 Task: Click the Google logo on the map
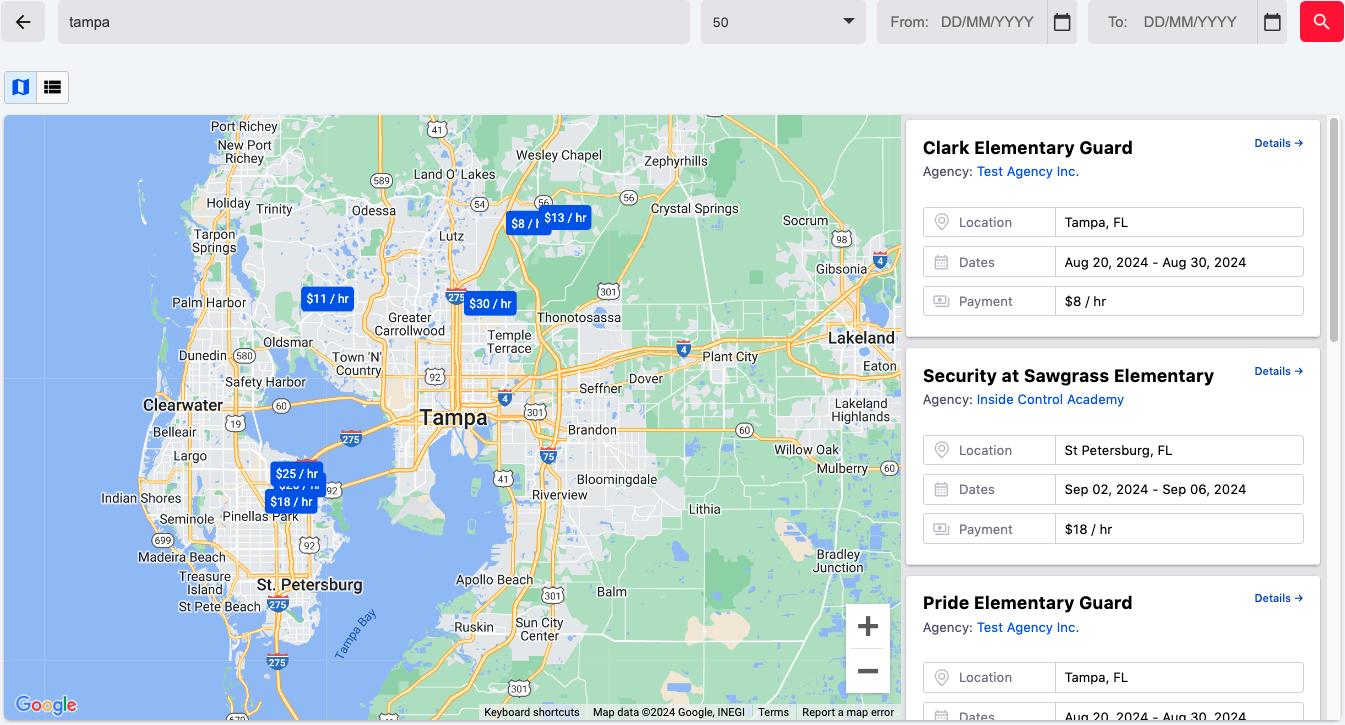tap(46, 705)
